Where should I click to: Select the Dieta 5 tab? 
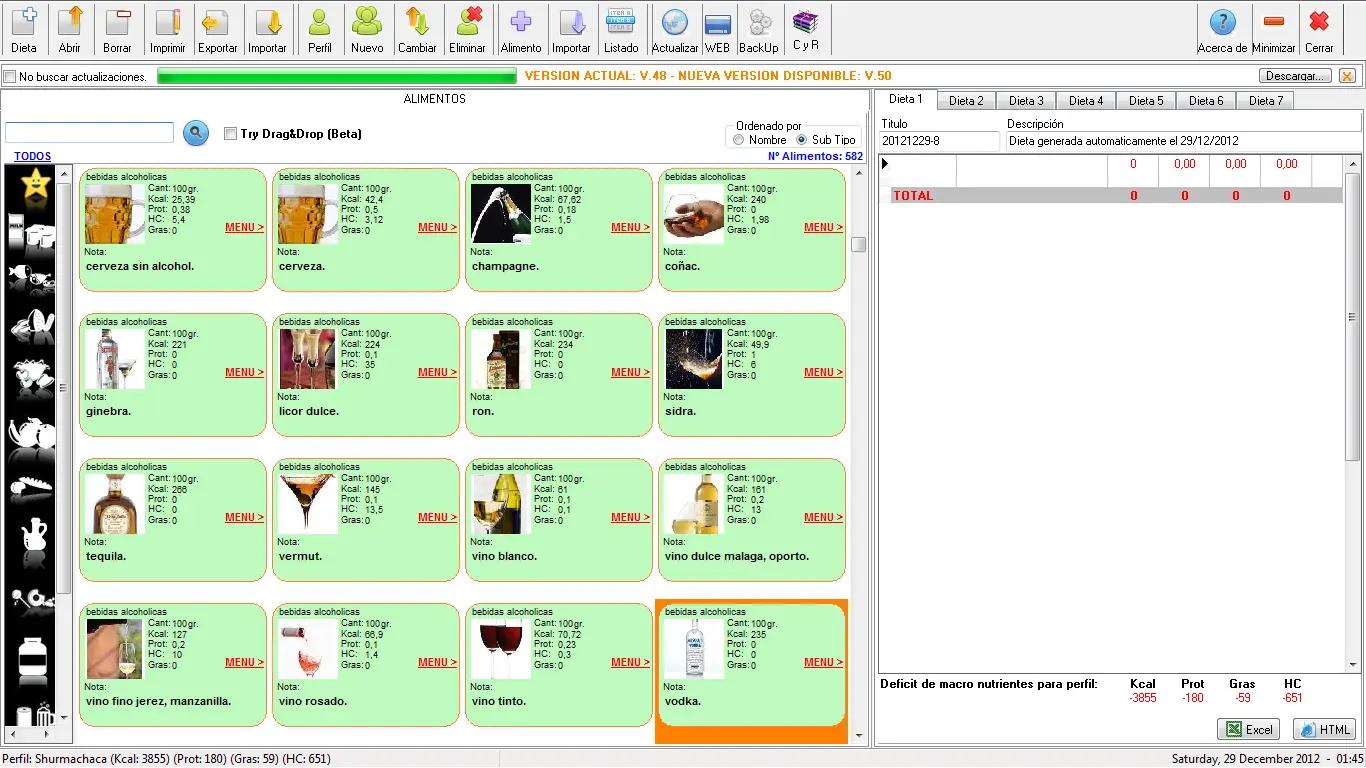click(x=1146, y=101)
